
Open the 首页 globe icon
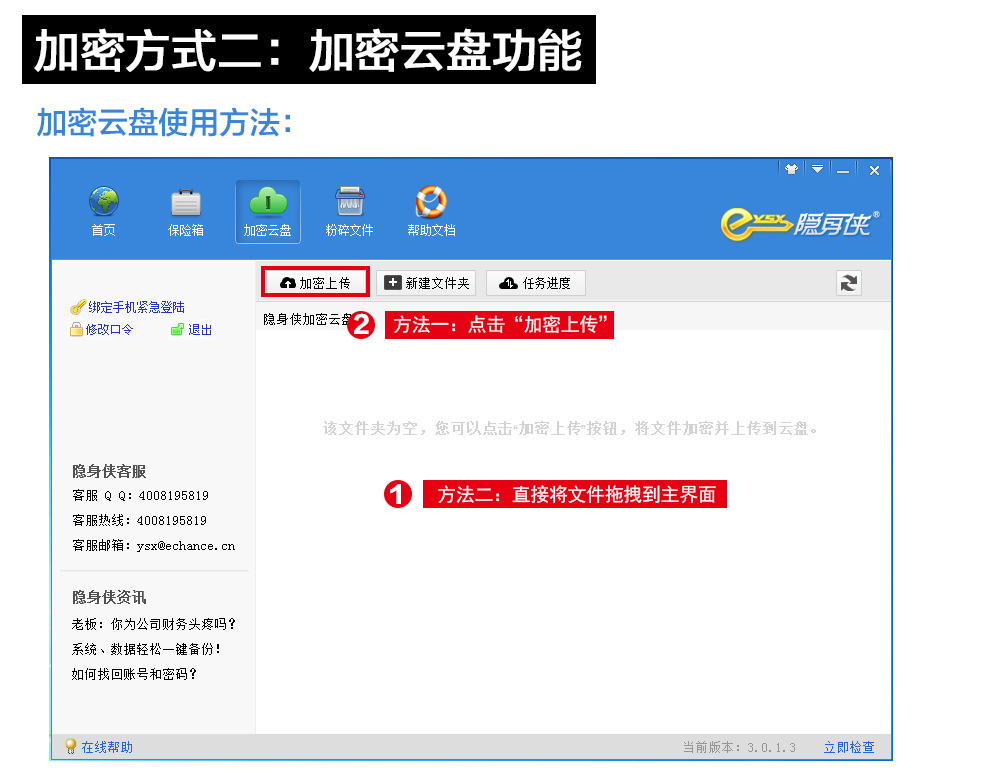[x=104, y=211]
